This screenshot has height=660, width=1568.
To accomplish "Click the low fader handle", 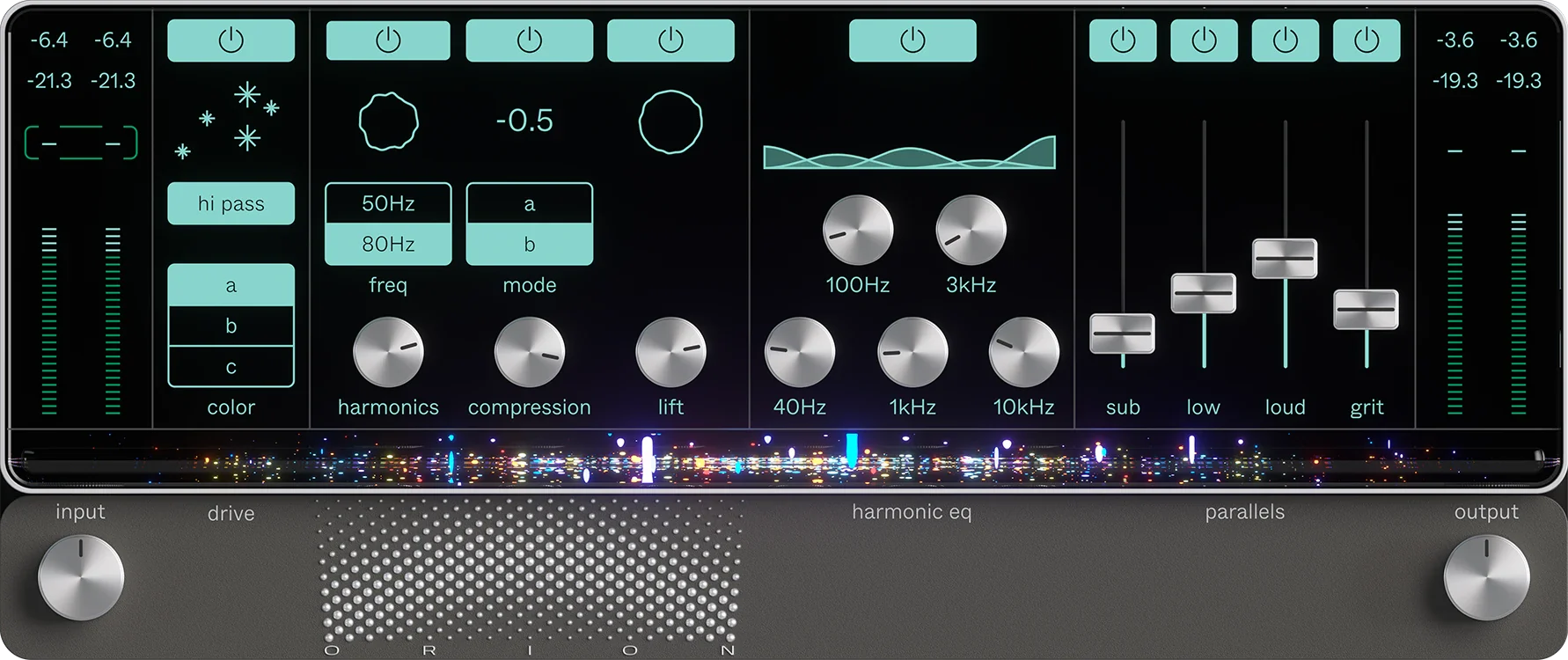I will point(1203,293).
